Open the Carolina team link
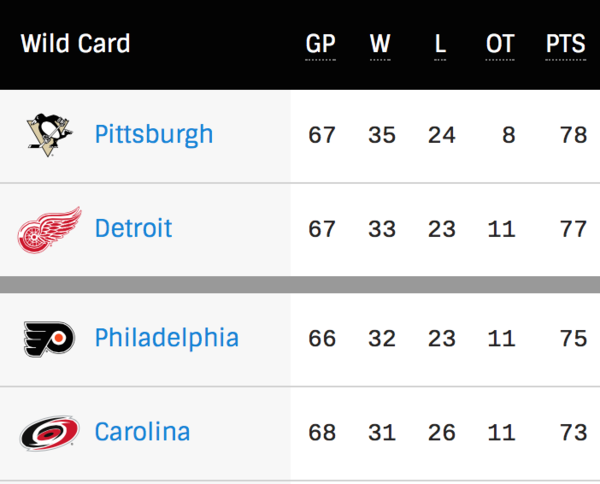The width and height of the screenshot is (600, 484). click(x=142, y=432)
